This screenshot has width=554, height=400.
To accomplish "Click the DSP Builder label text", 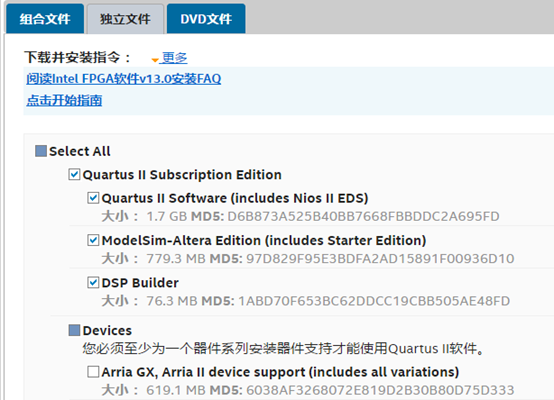I will [x=140, y=283].
